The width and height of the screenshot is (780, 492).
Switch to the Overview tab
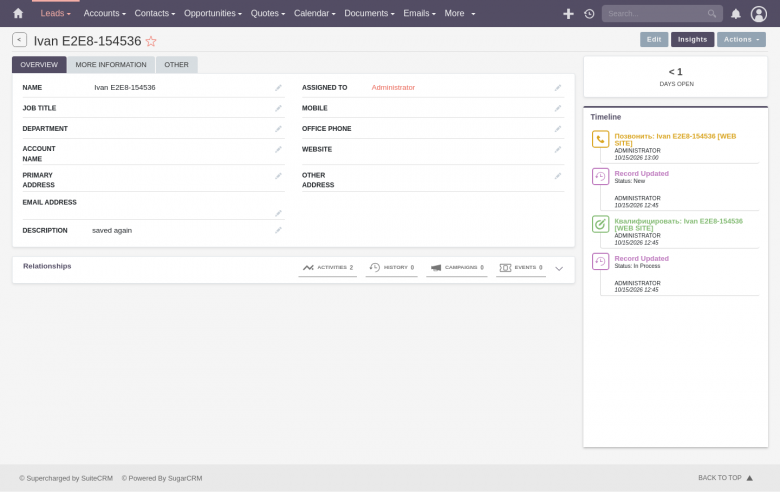point(39,65)
